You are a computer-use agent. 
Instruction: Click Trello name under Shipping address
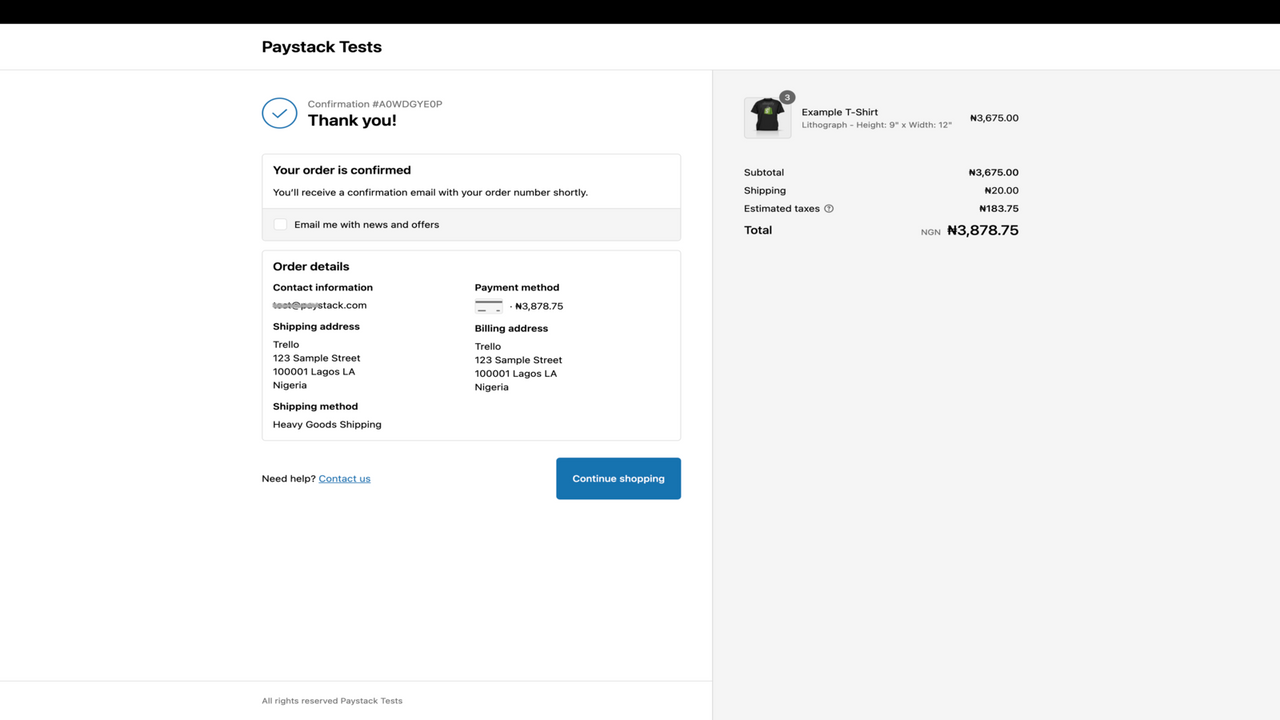[x=286, y=345]
